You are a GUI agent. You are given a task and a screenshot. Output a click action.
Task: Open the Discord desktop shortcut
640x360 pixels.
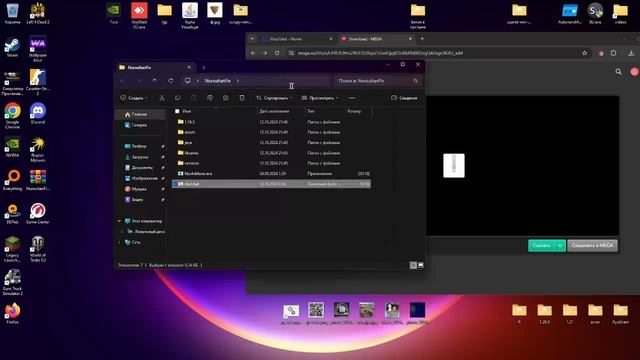tap(38, 114)
